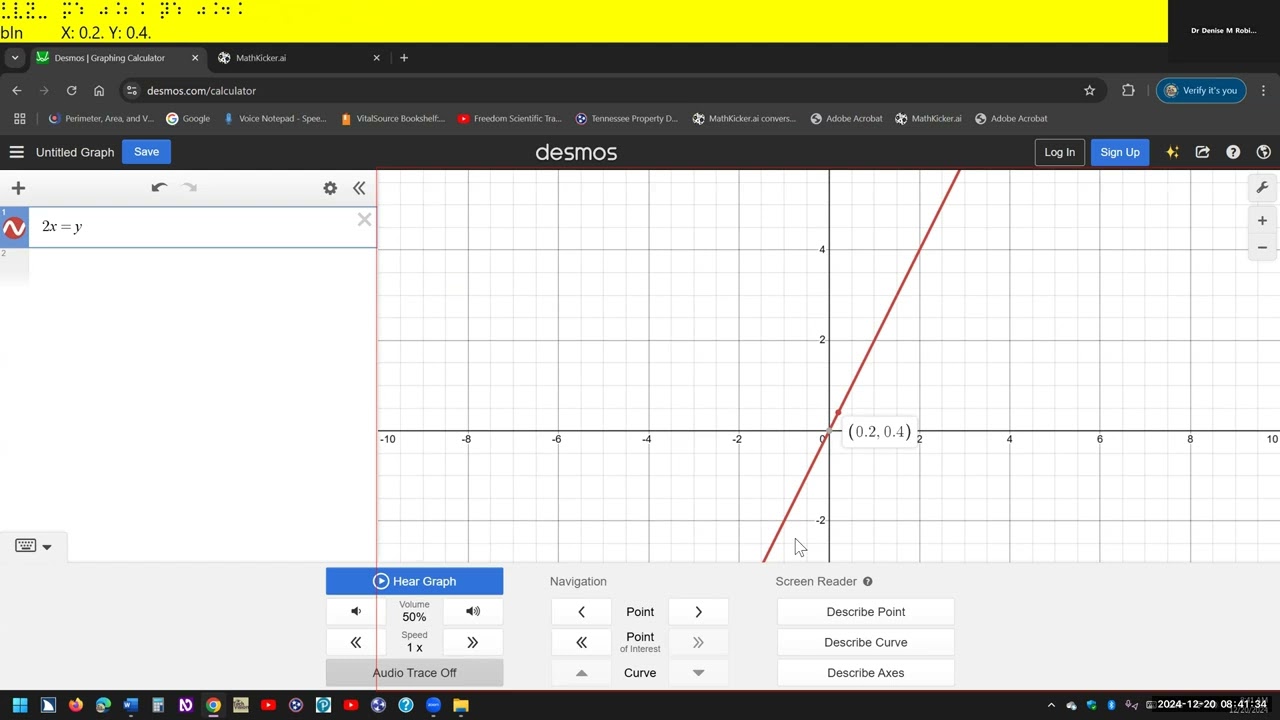Show the on-screen keyboard

(25, 545)
